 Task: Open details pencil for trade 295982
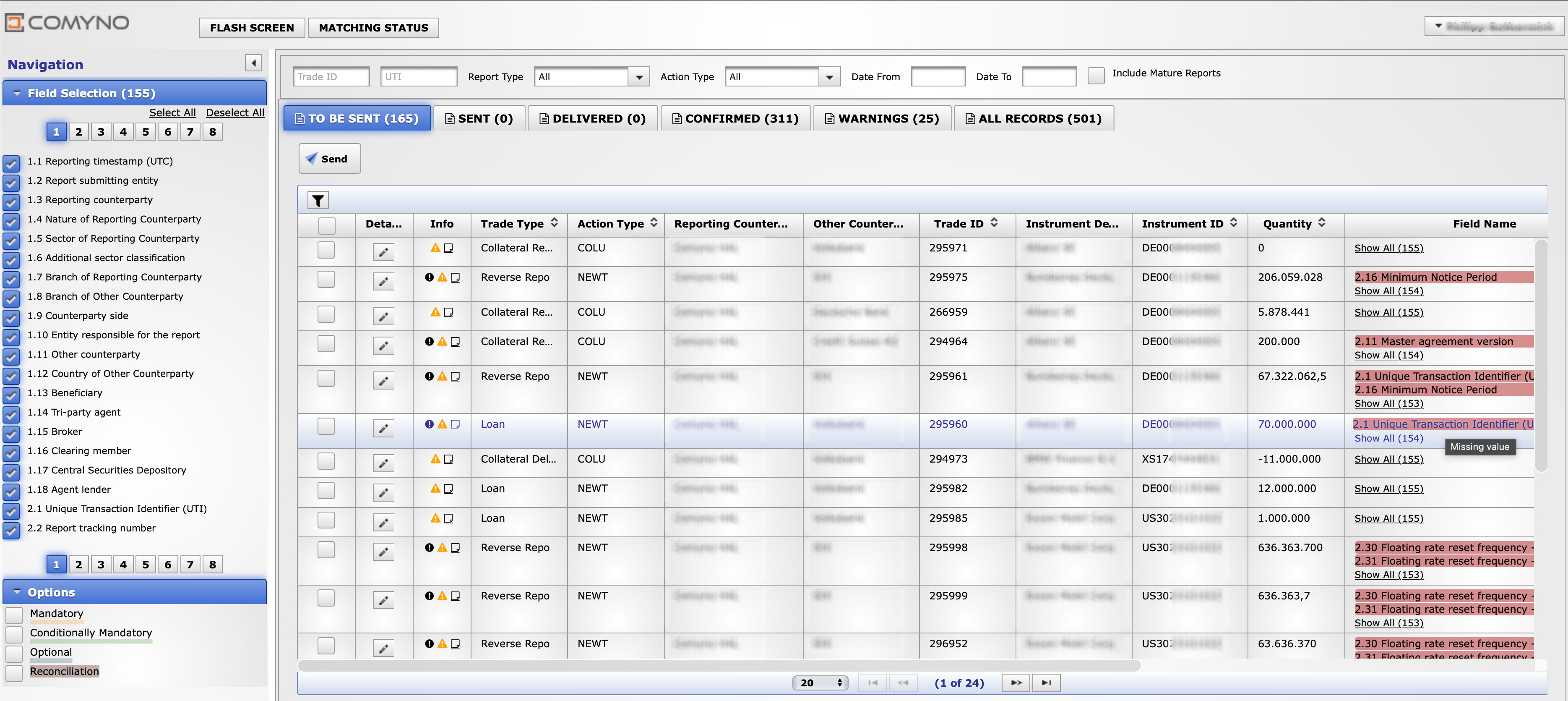pos(383,492)
